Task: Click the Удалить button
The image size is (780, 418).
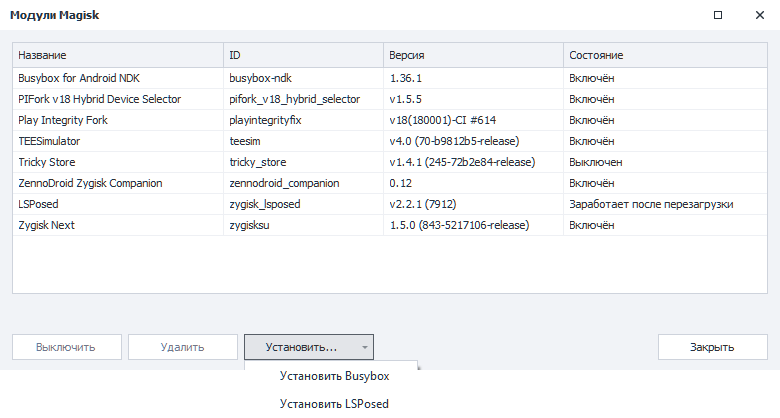Action: (x=183, y=347)
